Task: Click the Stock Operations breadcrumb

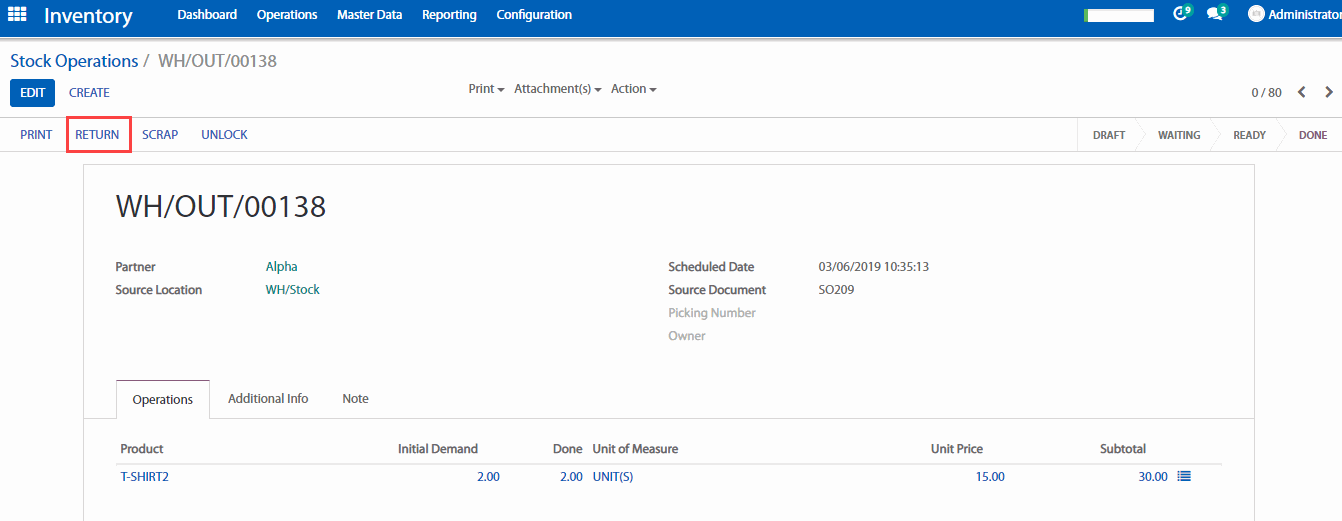Action: (x=74, y=61)
